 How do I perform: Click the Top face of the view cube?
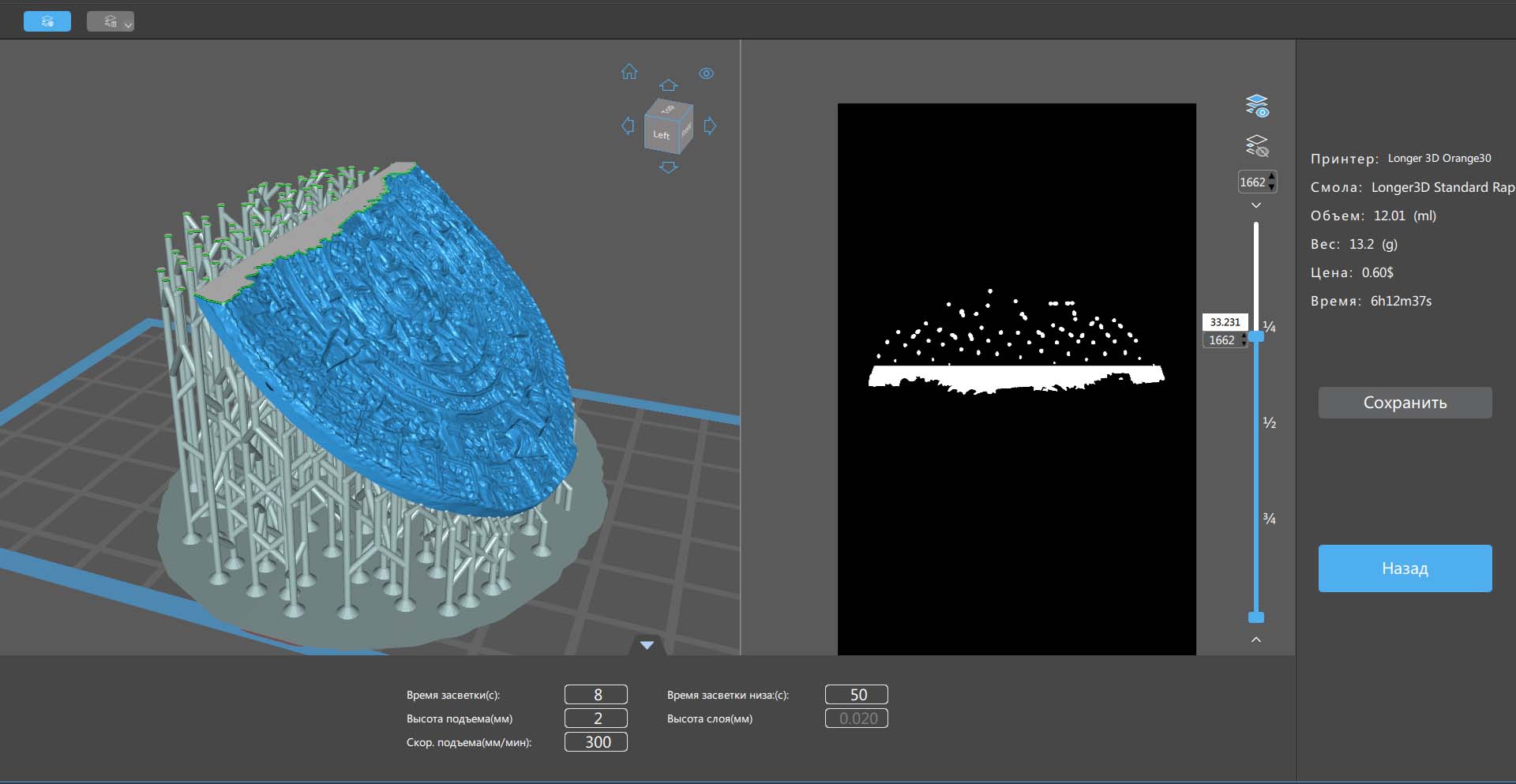pos(669,109)
